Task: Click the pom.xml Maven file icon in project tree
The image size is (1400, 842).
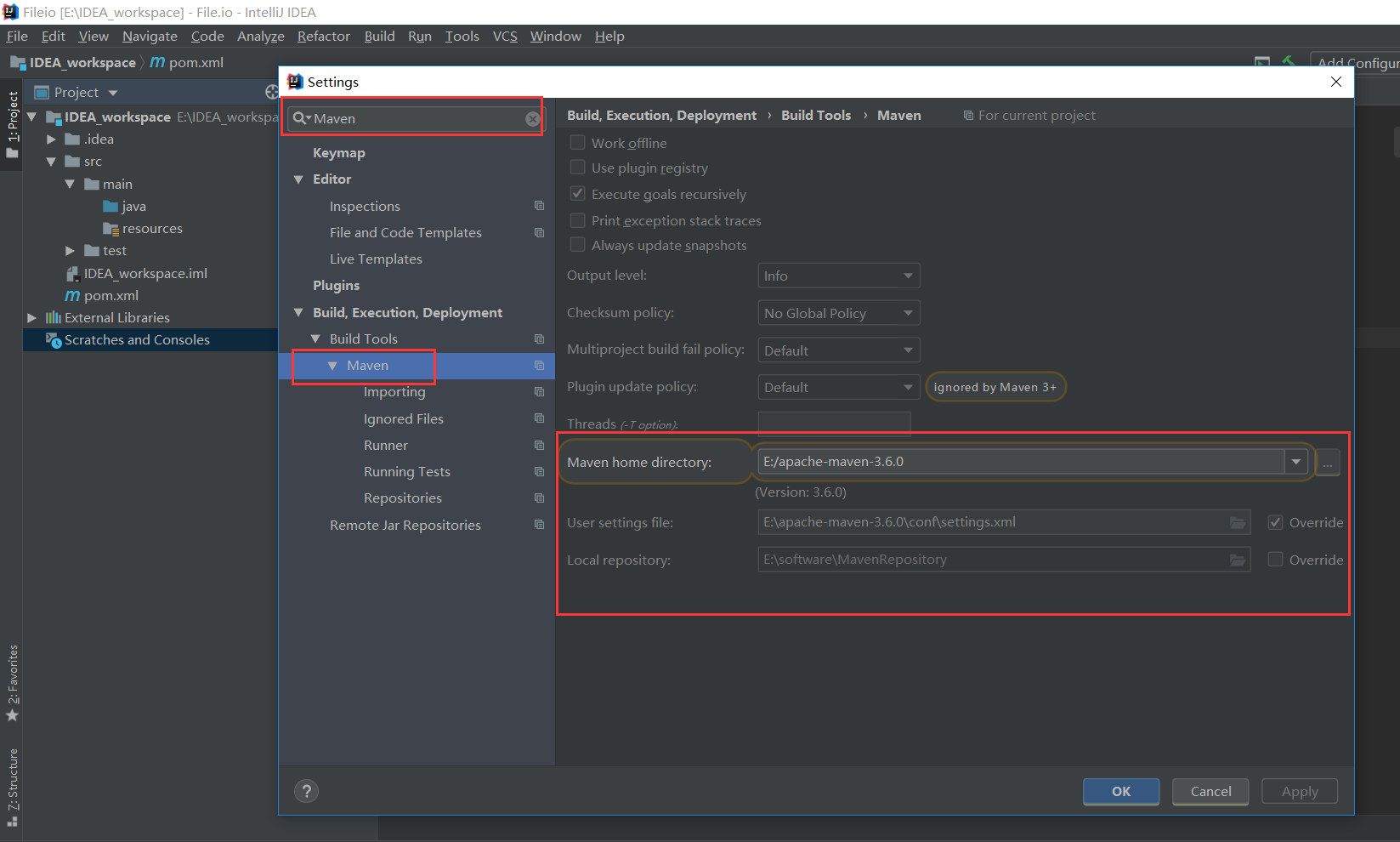Action: [x=72, y=296]
